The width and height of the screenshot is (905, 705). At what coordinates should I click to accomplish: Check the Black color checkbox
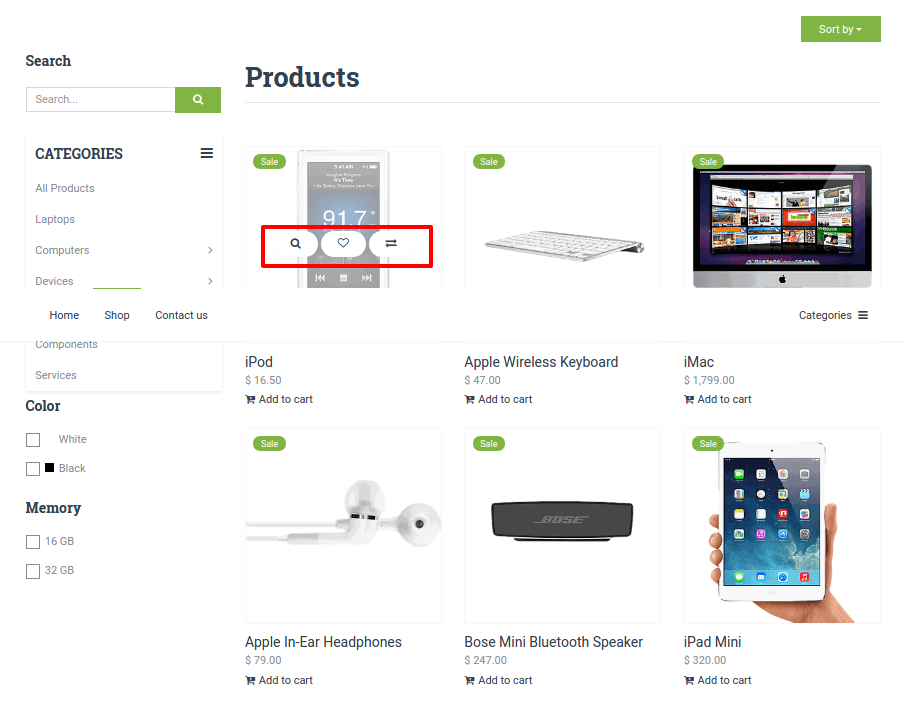[33, 469]
